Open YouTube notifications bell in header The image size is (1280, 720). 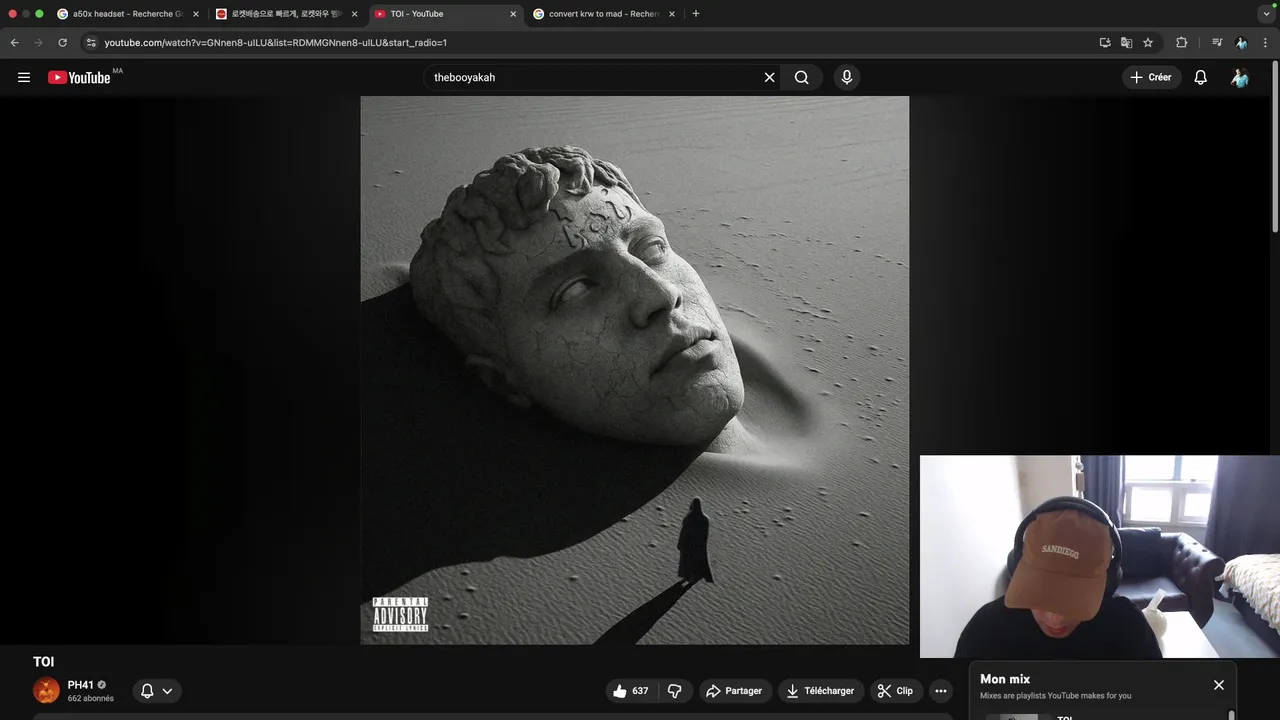point(1201,77)
